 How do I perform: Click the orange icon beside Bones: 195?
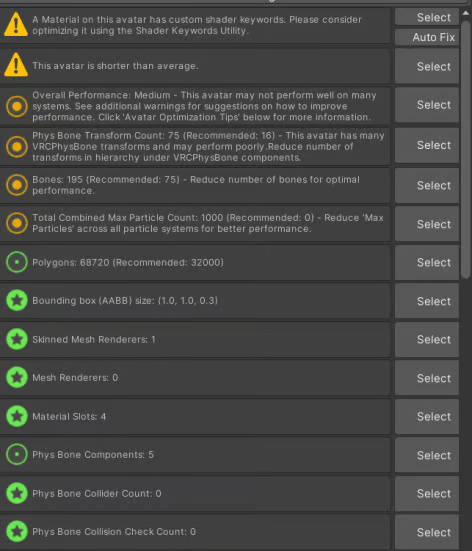coord(17,185)
